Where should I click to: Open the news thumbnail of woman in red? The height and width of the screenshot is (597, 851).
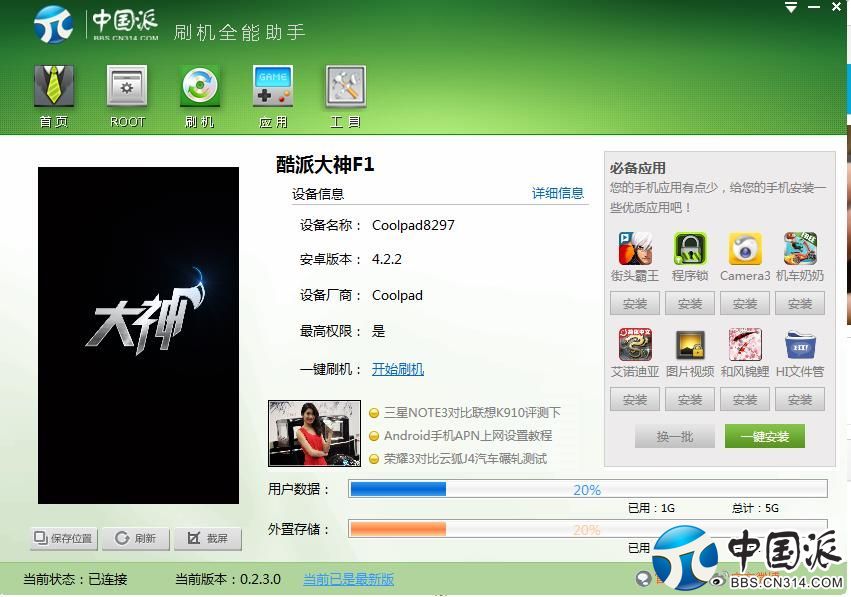point(314,434)
